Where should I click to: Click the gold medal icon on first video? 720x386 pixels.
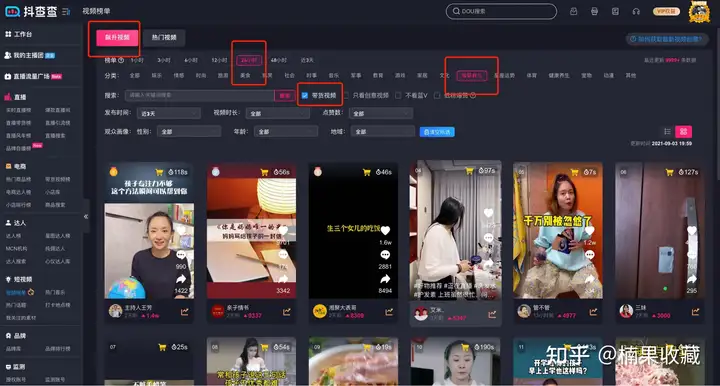pyautogui.click(x=113, y=172)
